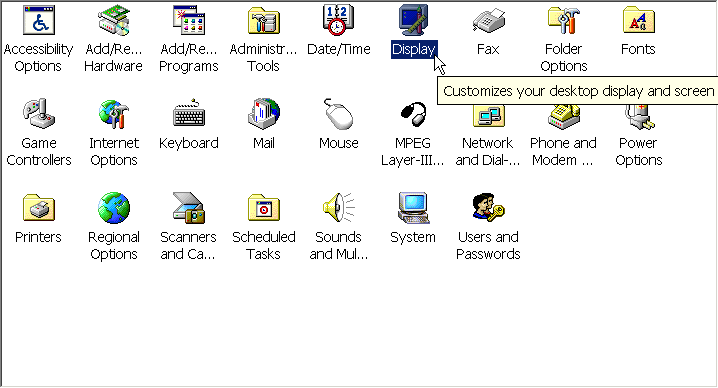The image size is (718, 388).
Task: Click the Mouse icon
Action: point(338,114)
